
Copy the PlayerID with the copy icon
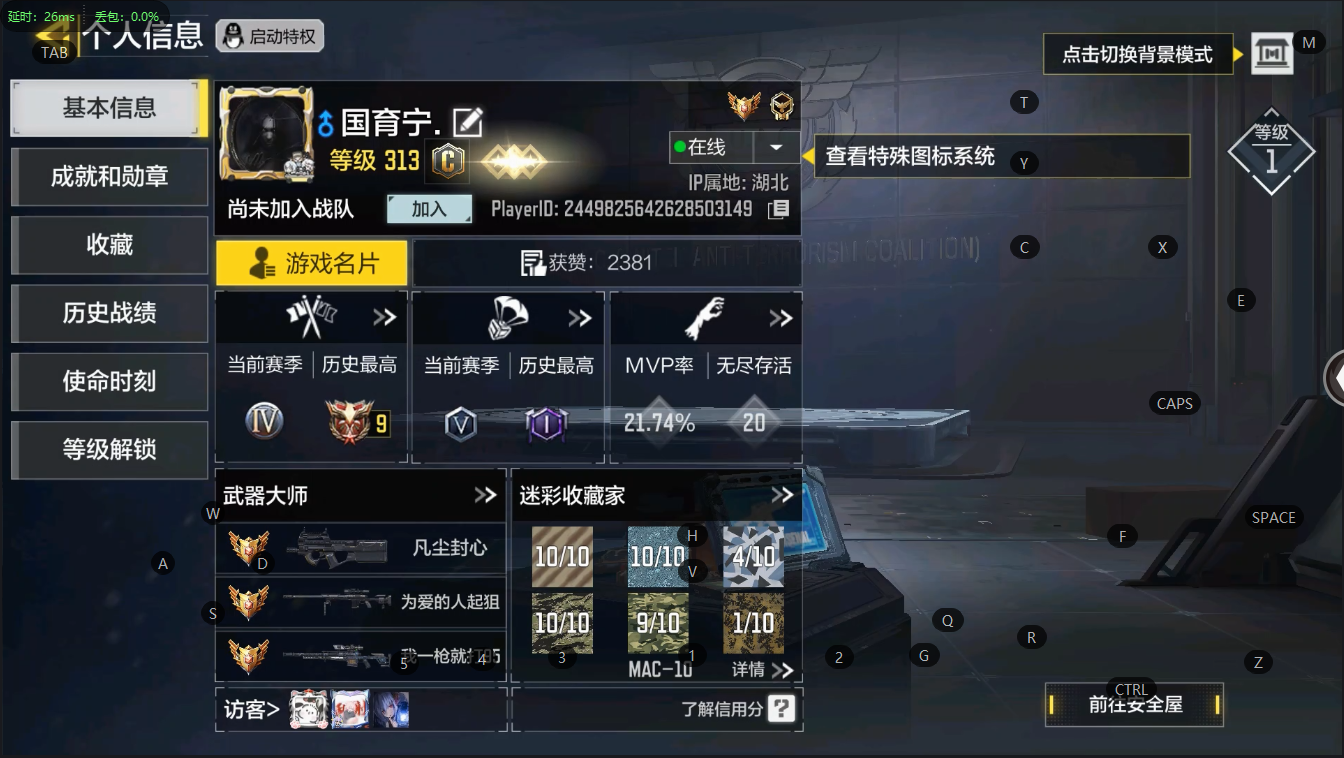[778, 209]
